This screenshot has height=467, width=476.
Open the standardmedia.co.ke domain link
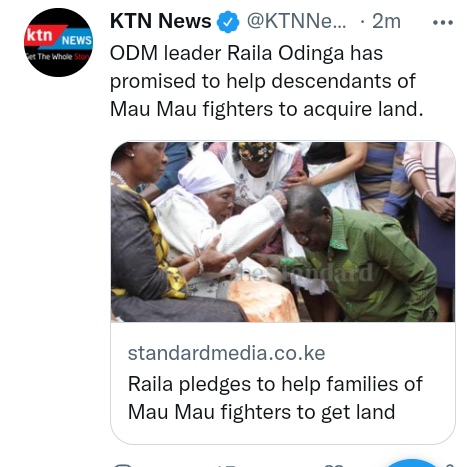(226, 353)
